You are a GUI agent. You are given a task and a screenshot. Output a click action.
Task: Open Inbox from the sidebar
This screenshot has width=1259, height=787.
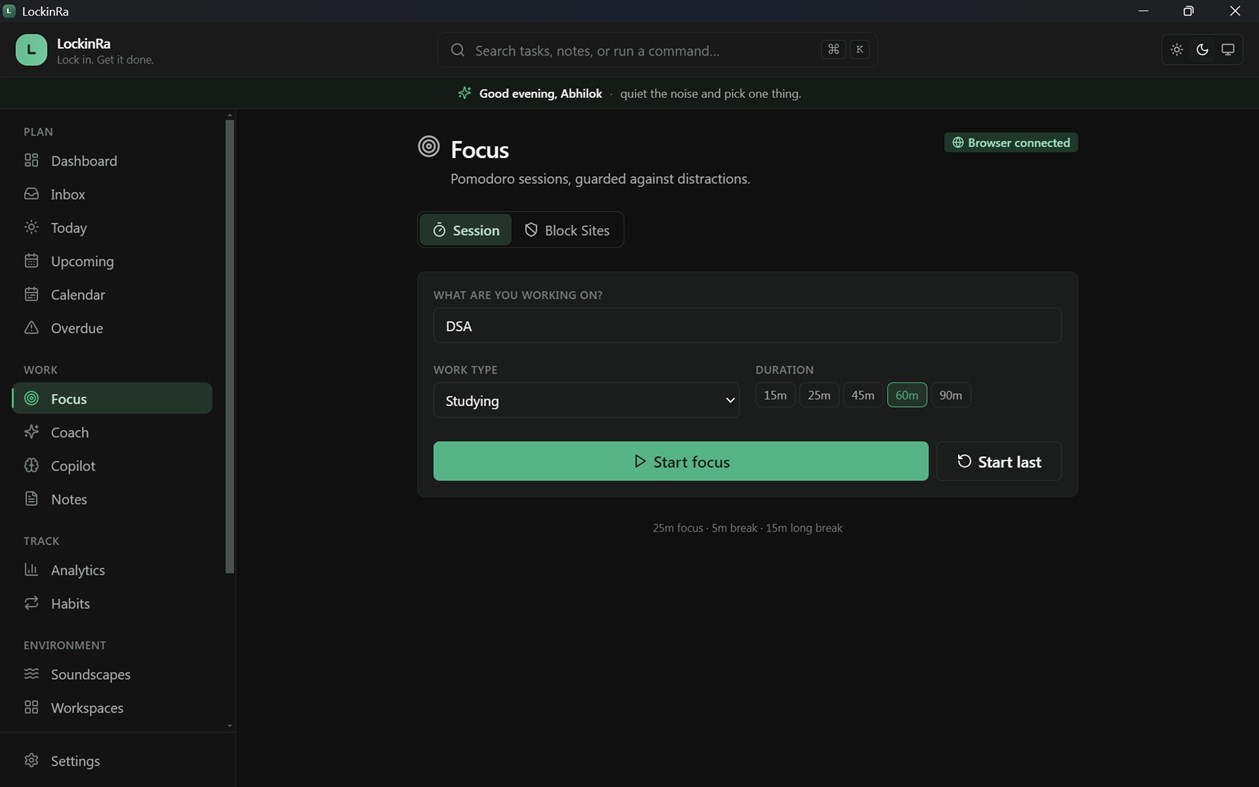112,194
